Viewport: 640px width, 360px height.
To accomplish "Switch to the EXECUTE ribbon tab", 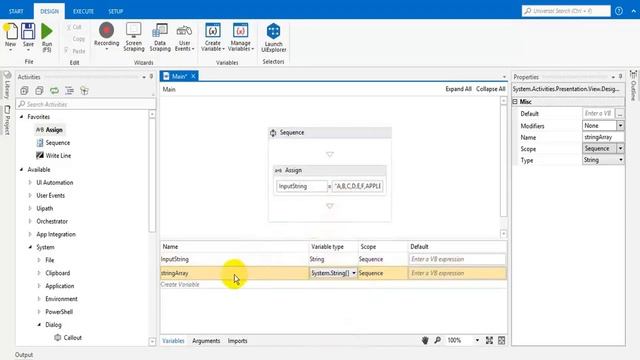I will 83,11.
